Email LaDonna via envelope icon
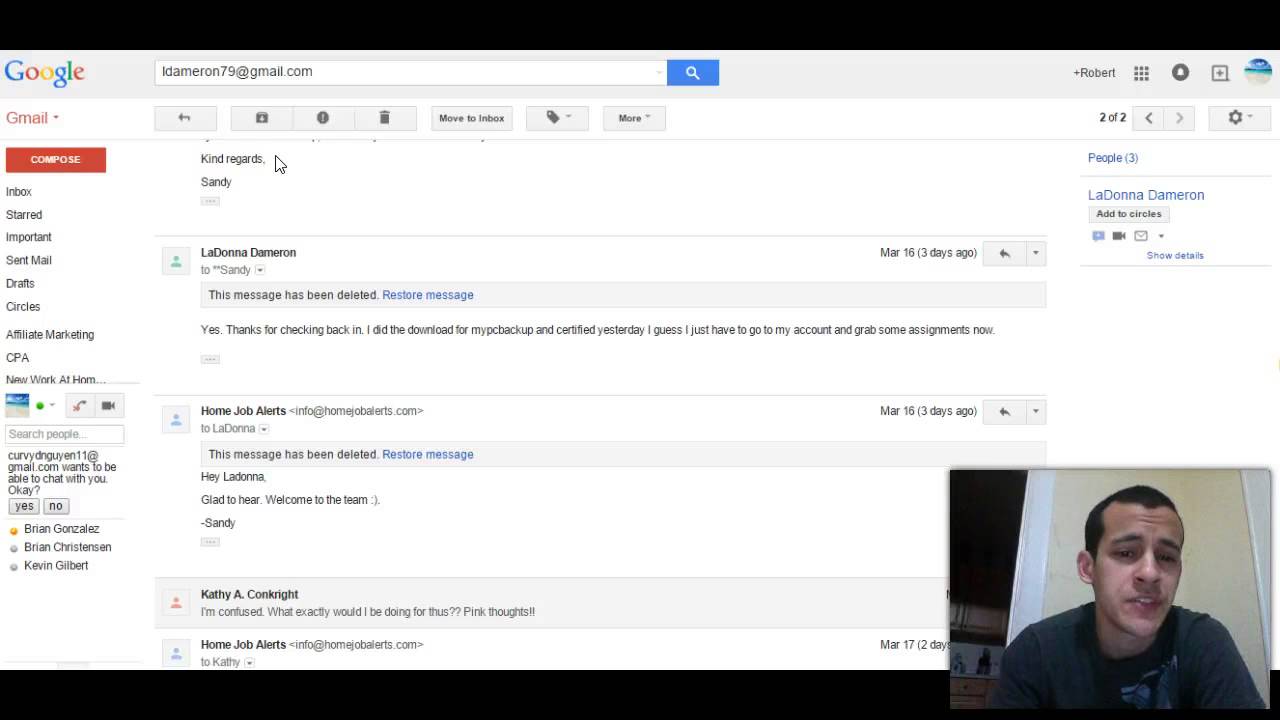This screenshot has height=720, width=1280. point(1141,236)
